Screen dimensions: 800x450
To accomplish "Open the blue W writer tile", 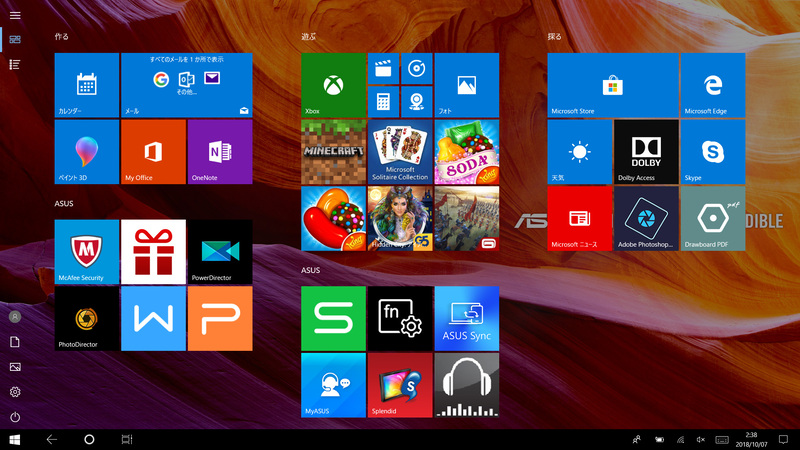I will click(154, 318).
